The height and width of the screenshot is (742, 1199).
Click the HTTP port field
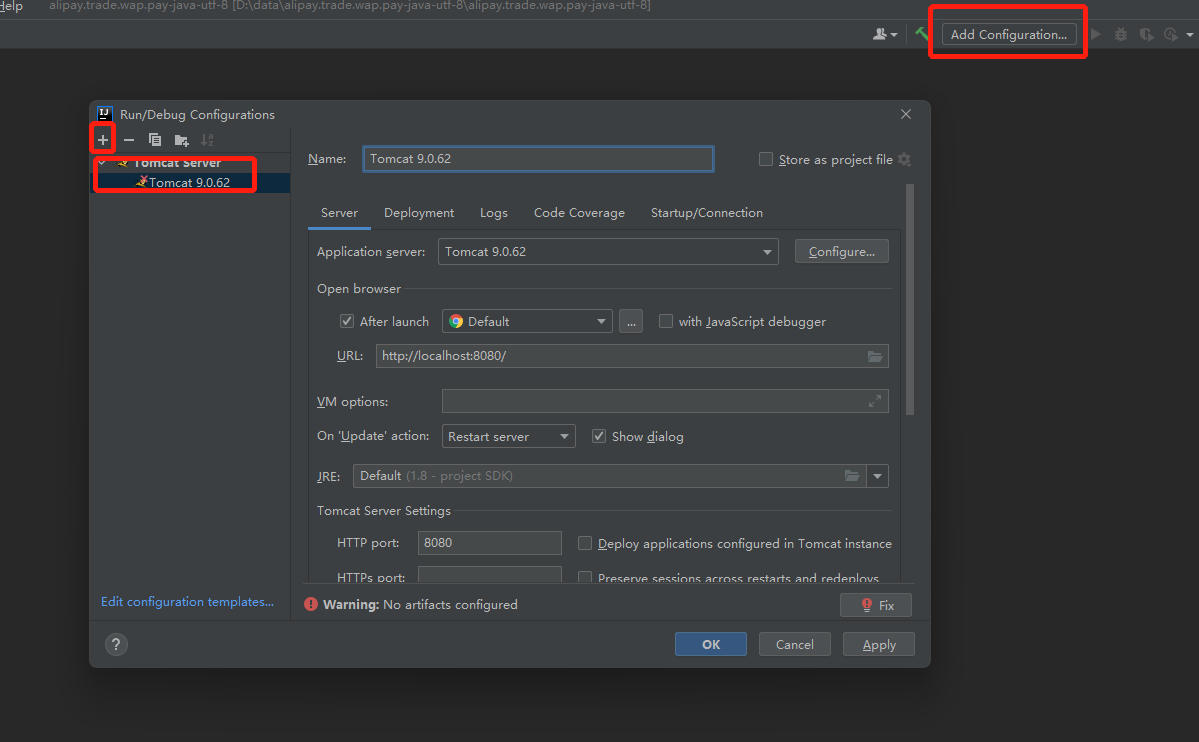coord(489,543)
